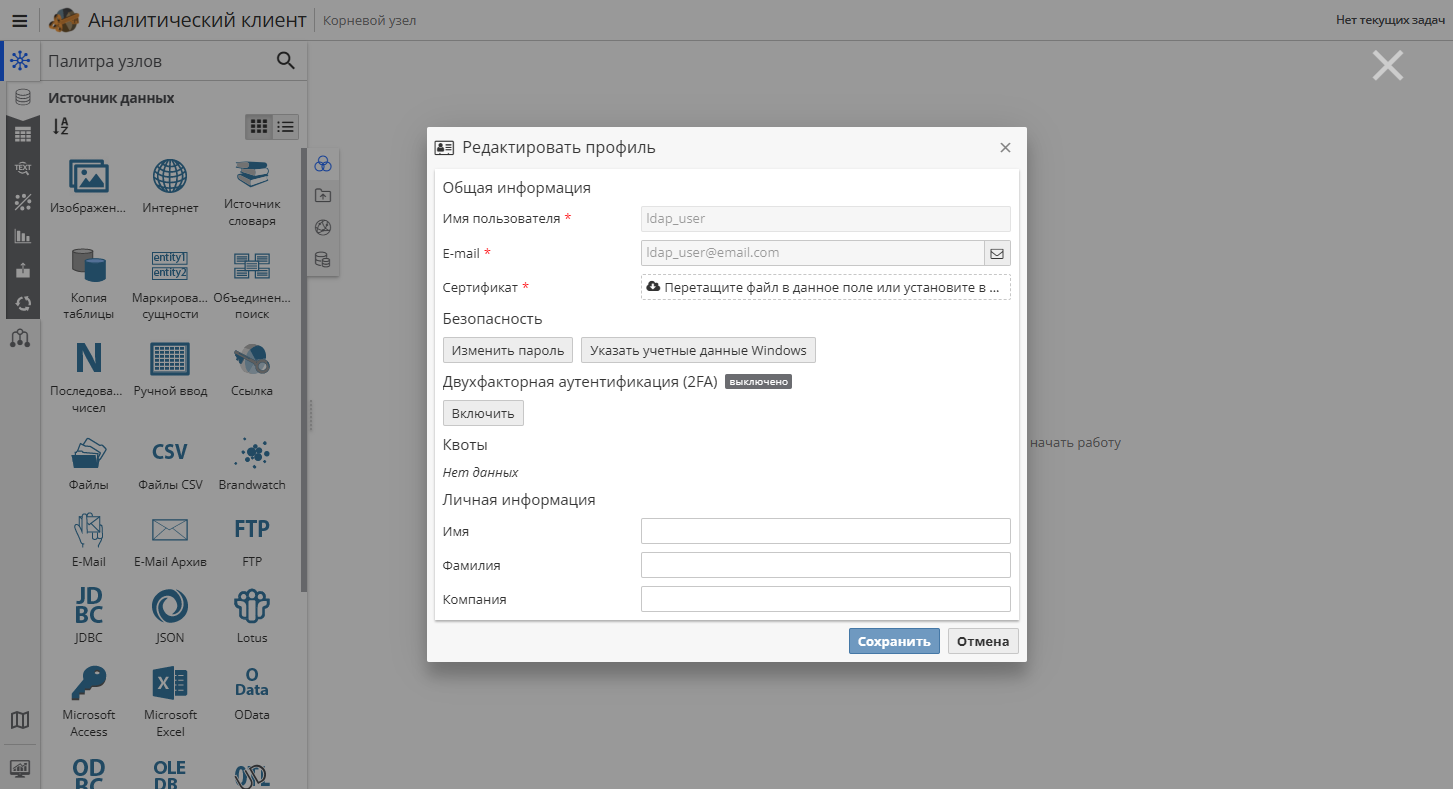
Task: Switch palette to list view
Action: tap(286, 126)
